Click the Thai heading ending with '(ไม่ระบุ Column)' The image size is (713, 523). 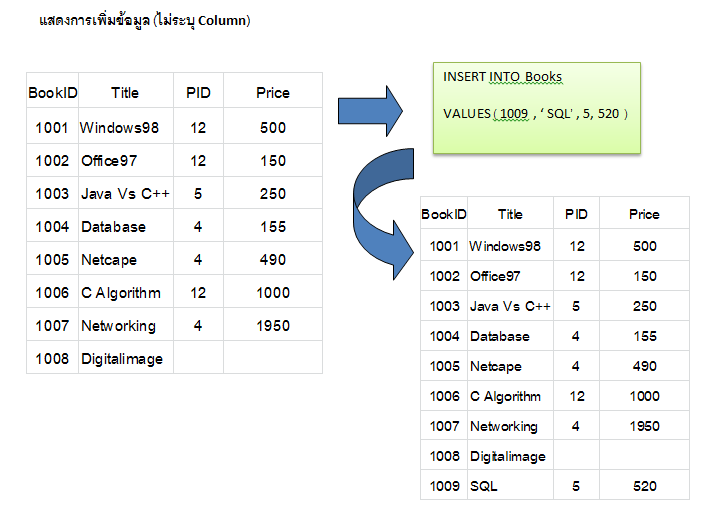point(145,20)
